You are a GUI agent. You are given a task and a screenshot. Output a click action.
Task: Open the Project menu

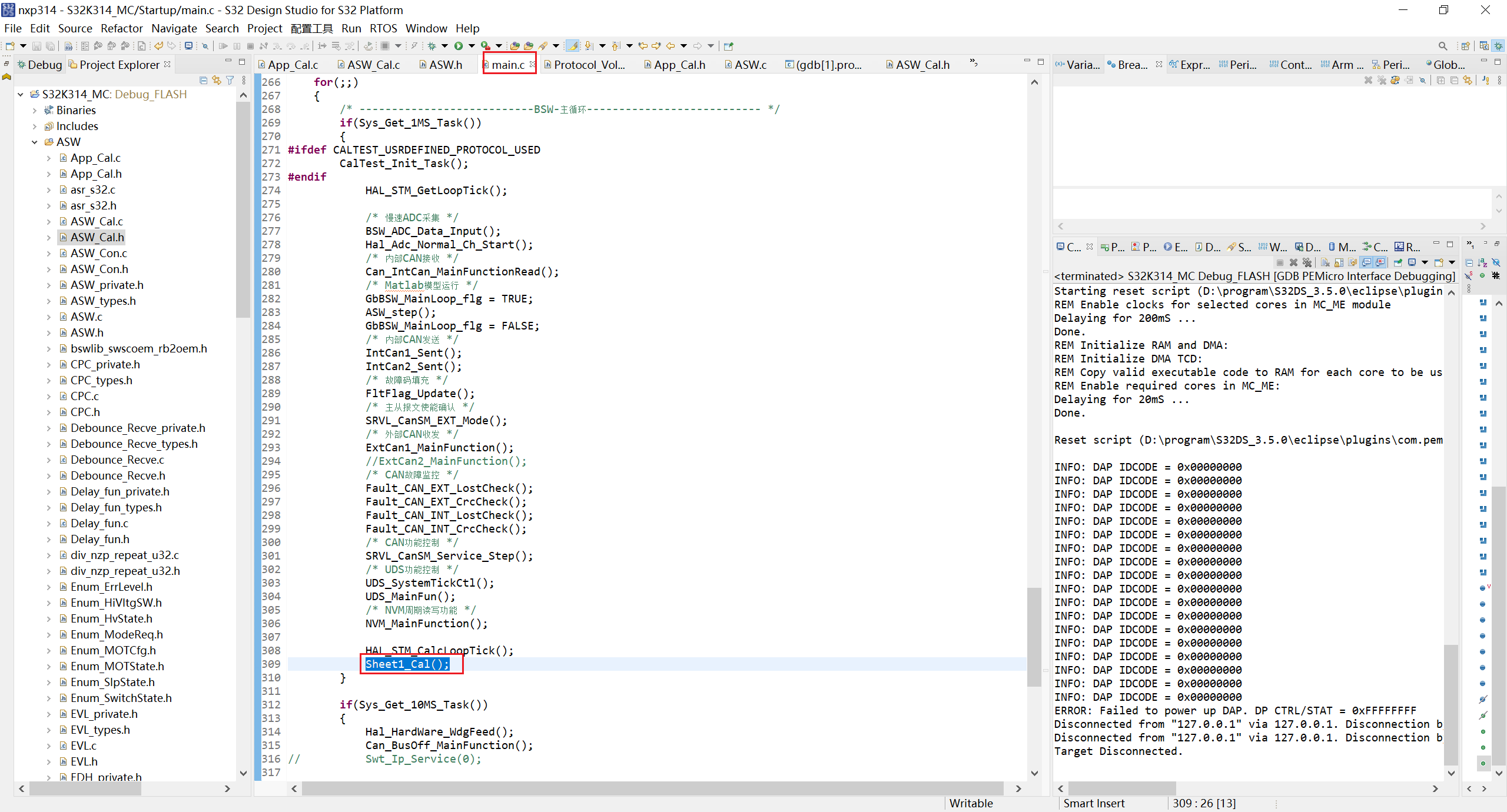264,28
